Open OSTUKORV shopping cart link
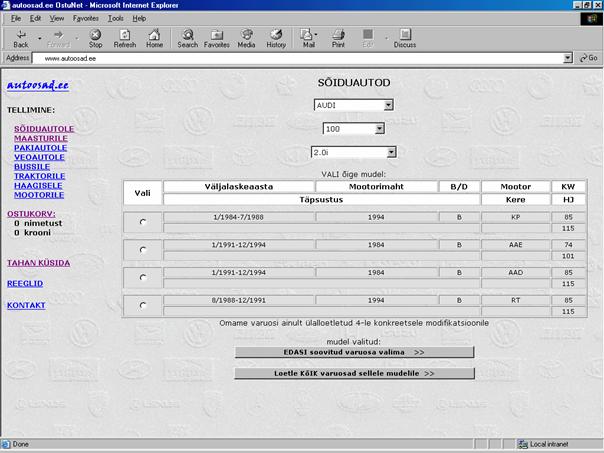Viewport: 604px width, 453px height. pos(31,214)
